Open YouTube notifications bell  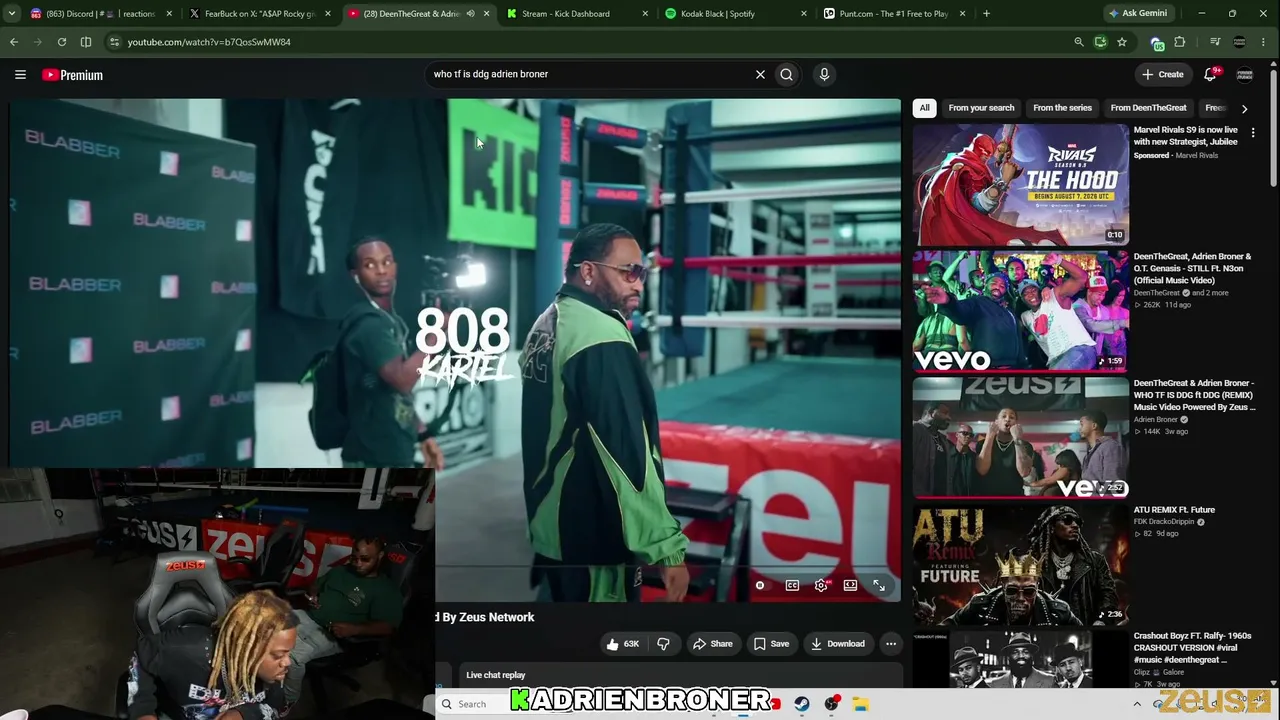[x=1211, y=74]
